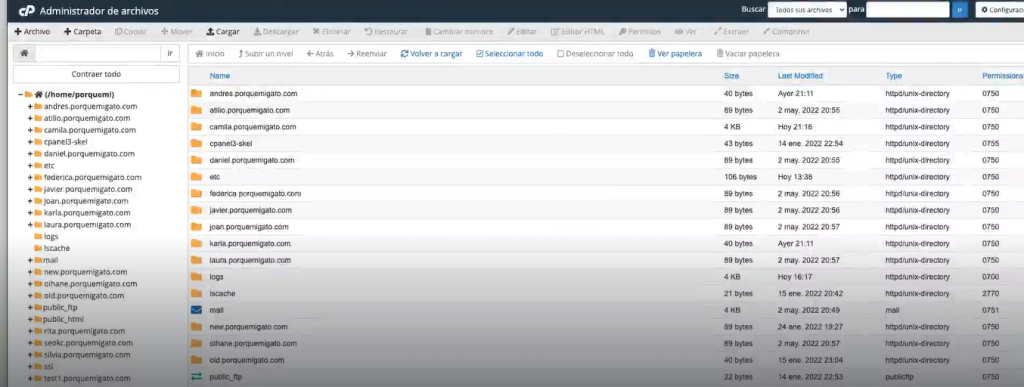Click the 2770 permissions cell
Screen dimensions: 1024x387
tap(991, 294)
